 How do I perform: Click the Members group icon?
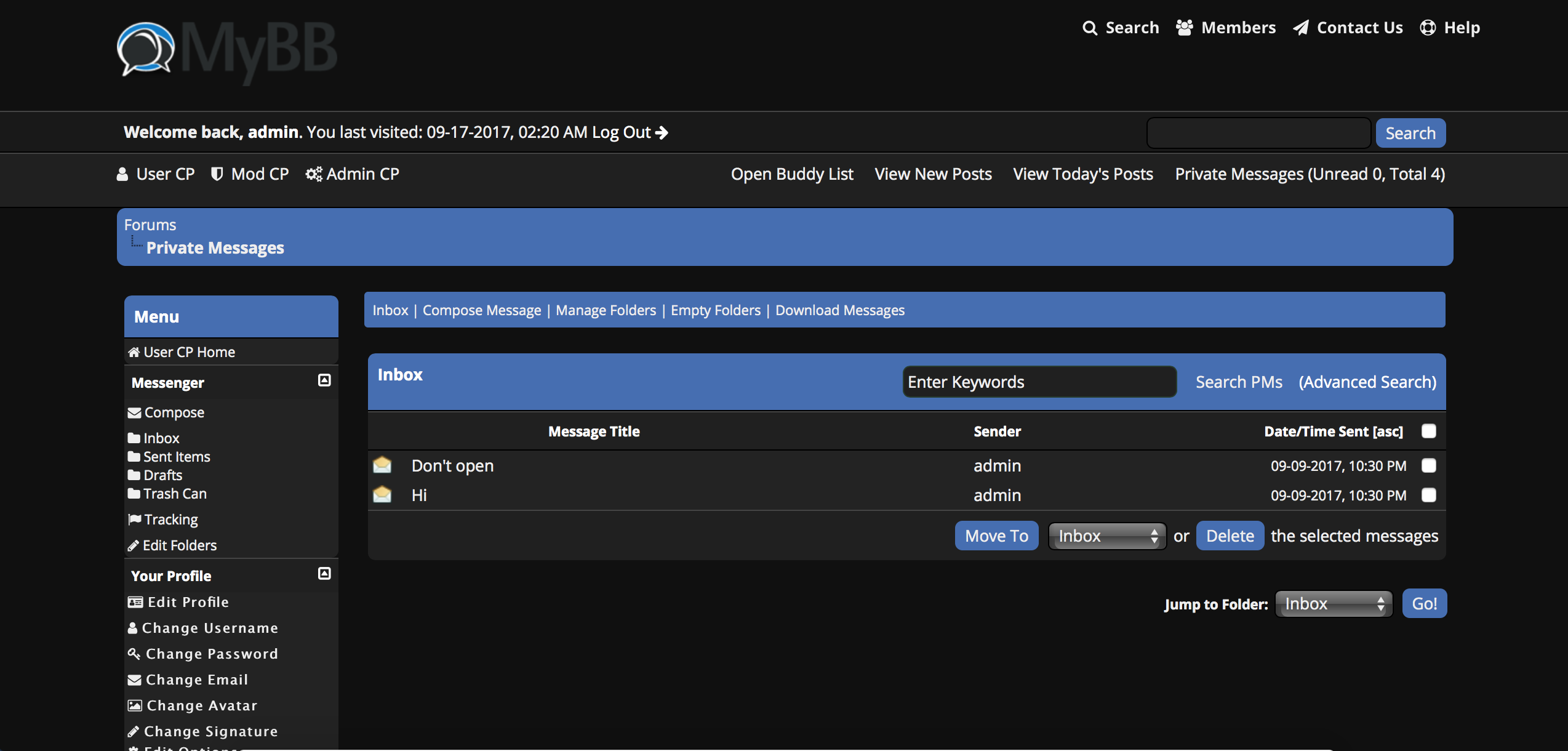(1185, 28)
